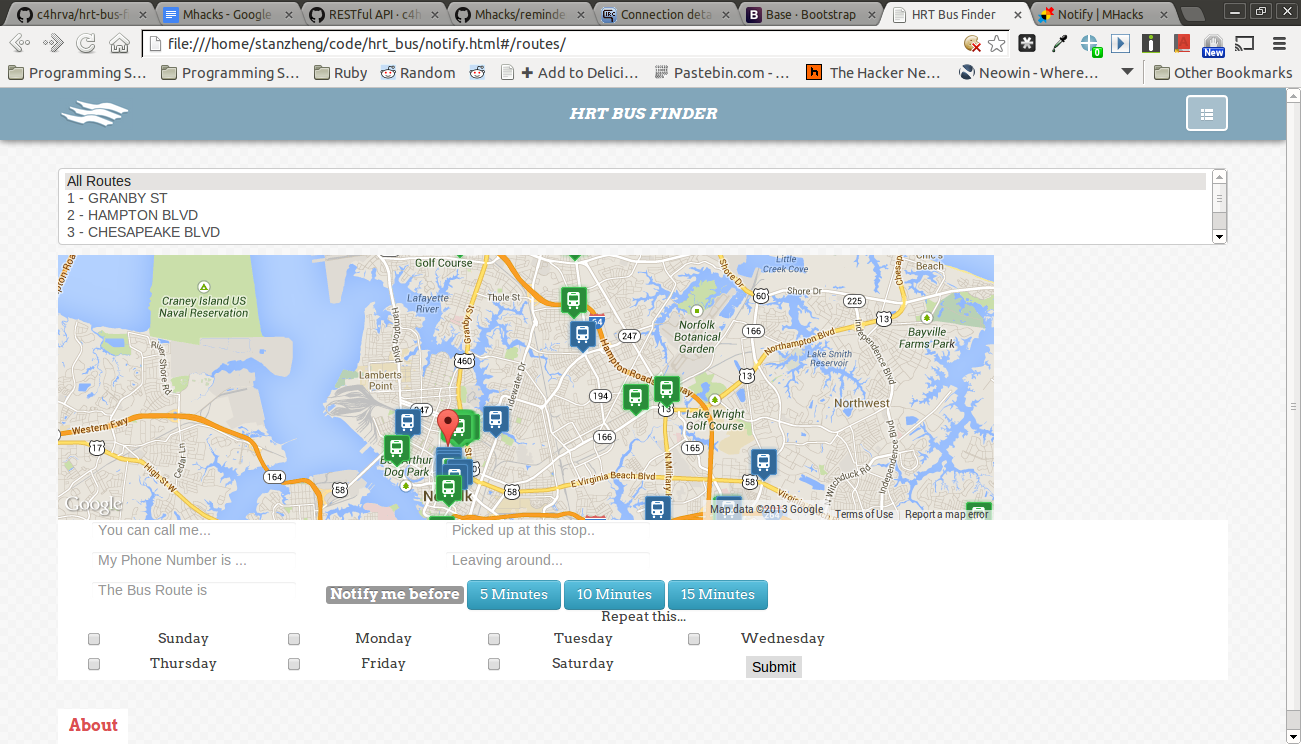Check the Tuesday checkbox
The width and height of the screenshot is (1301, 744).
tap(494, 638)
